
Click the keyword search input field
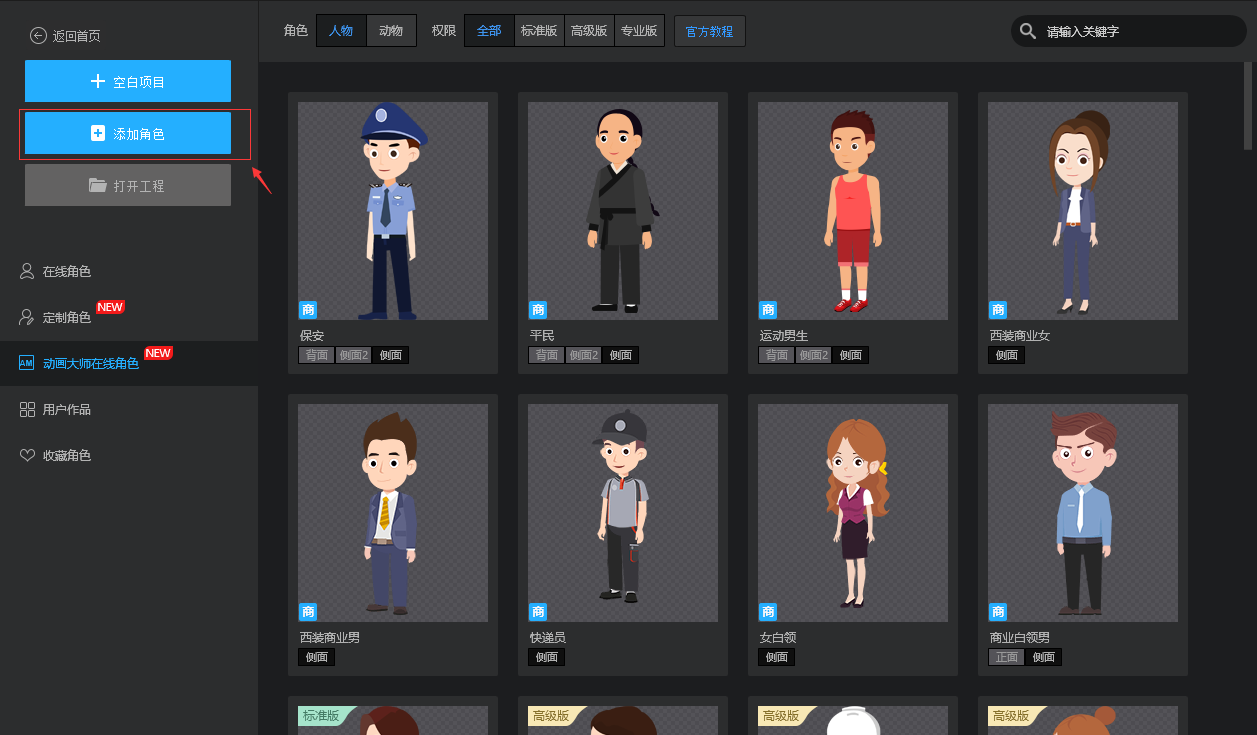pyautogui.click(x=1140, y=31)
